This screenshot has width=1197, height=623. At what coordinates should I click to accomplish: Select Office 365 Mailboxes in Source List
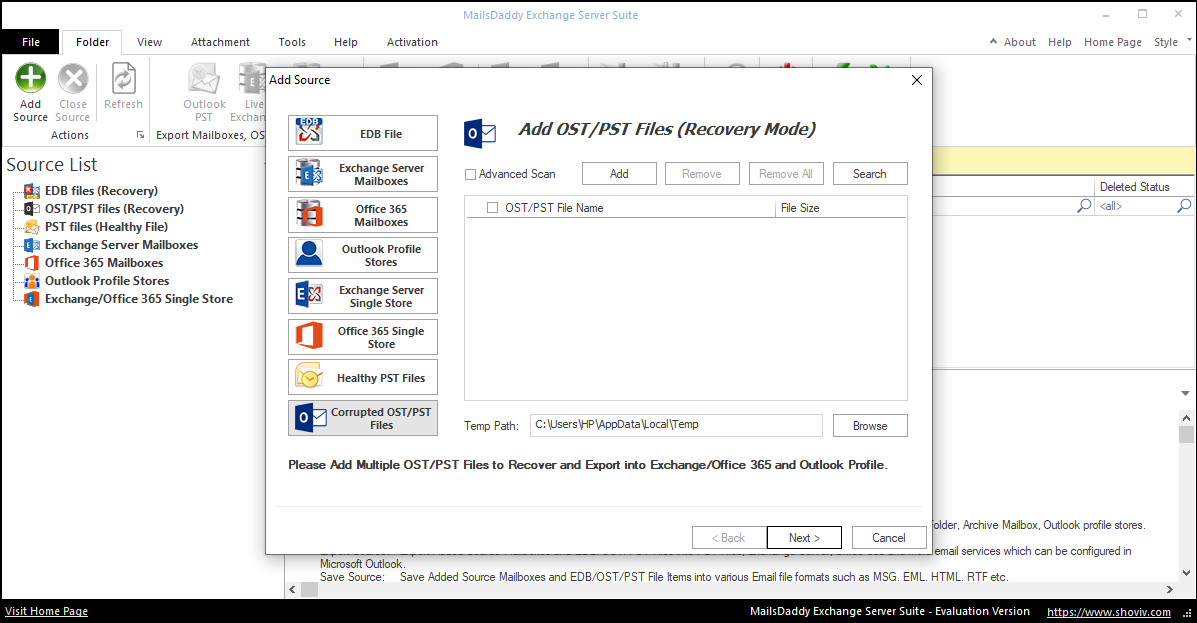(x=104, y=263)
